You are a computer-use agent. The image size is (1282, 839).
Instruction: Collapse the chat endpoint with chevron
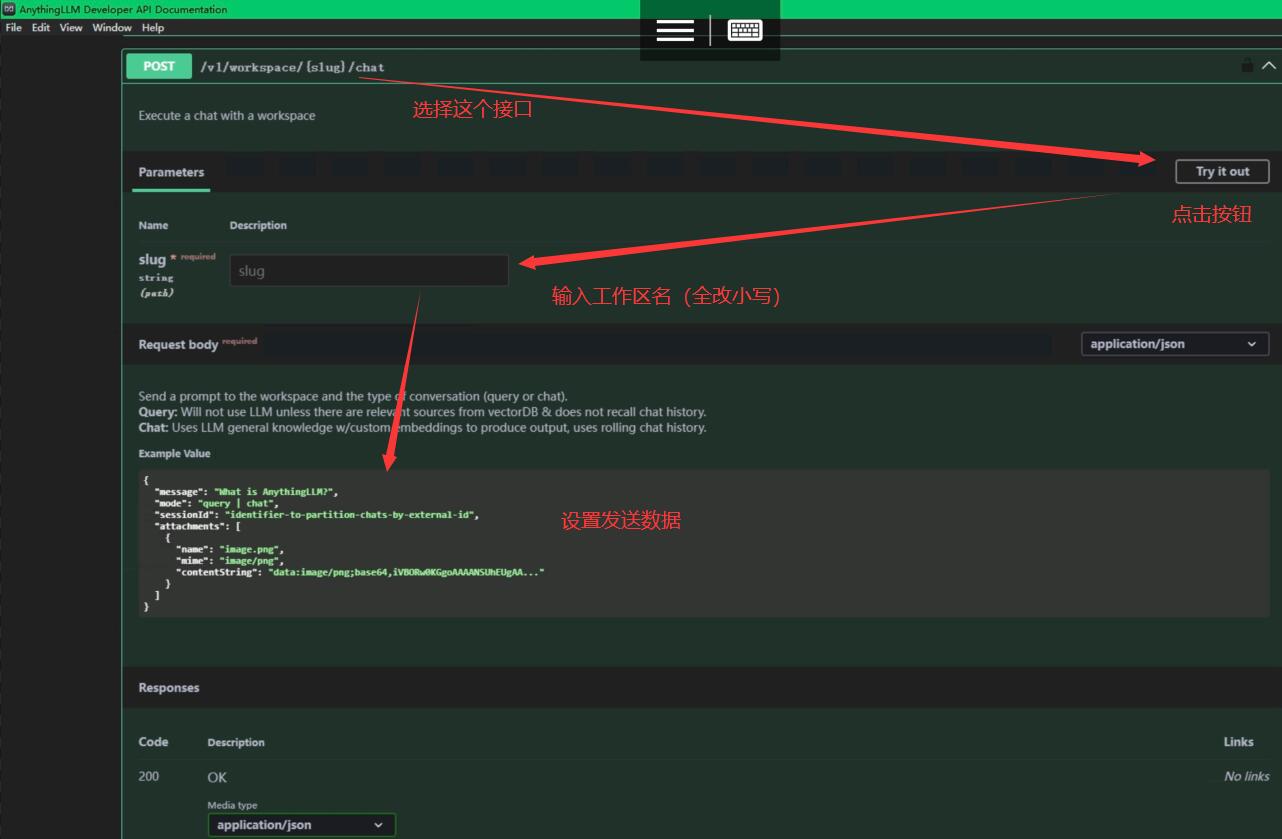(1269, 66)
